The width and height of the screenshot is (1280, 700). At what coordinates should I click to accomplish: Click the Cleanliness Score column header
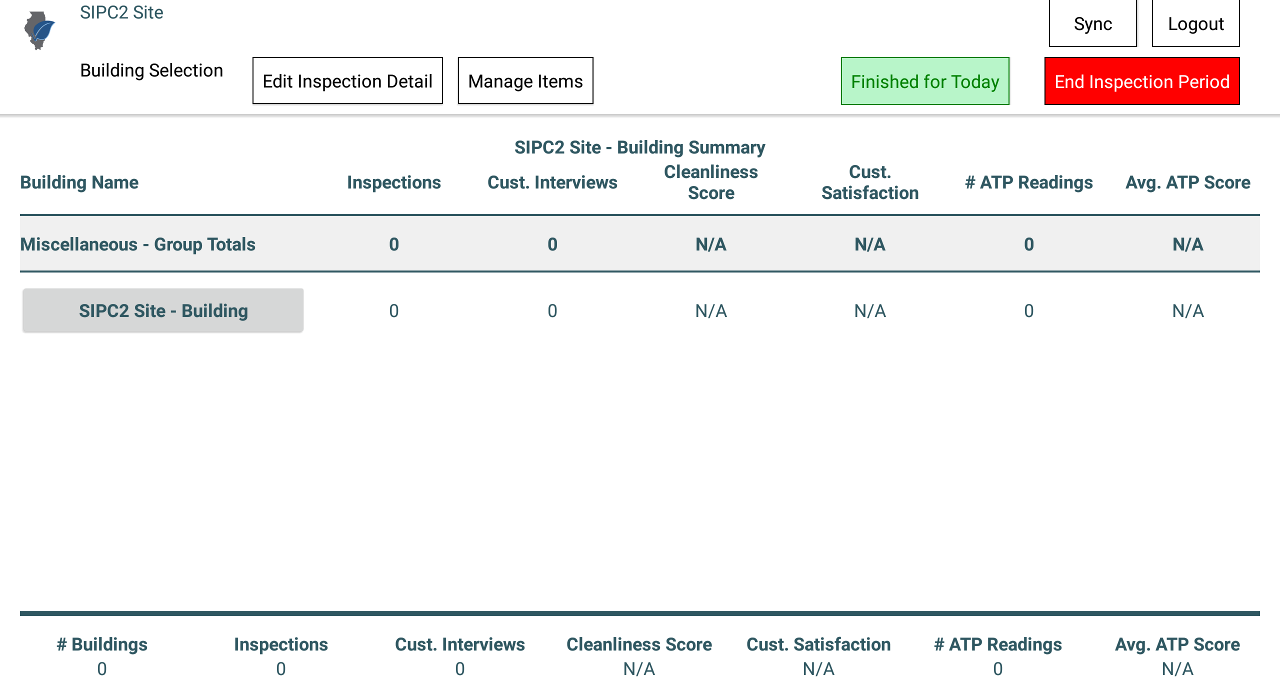[x=711, y=183]
